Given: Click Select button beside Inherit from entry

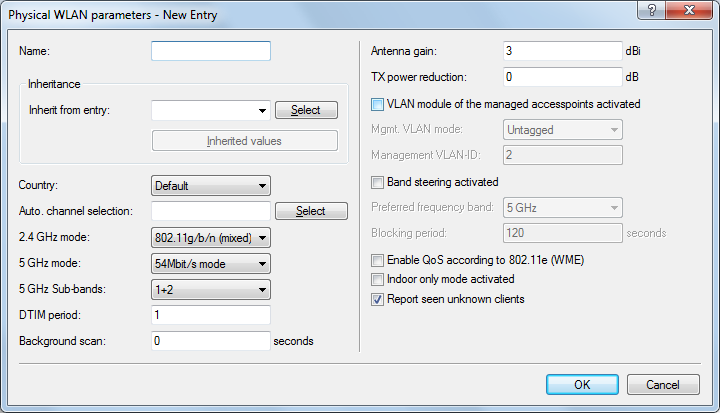Looking at the screenshot, I should [306, 110].
